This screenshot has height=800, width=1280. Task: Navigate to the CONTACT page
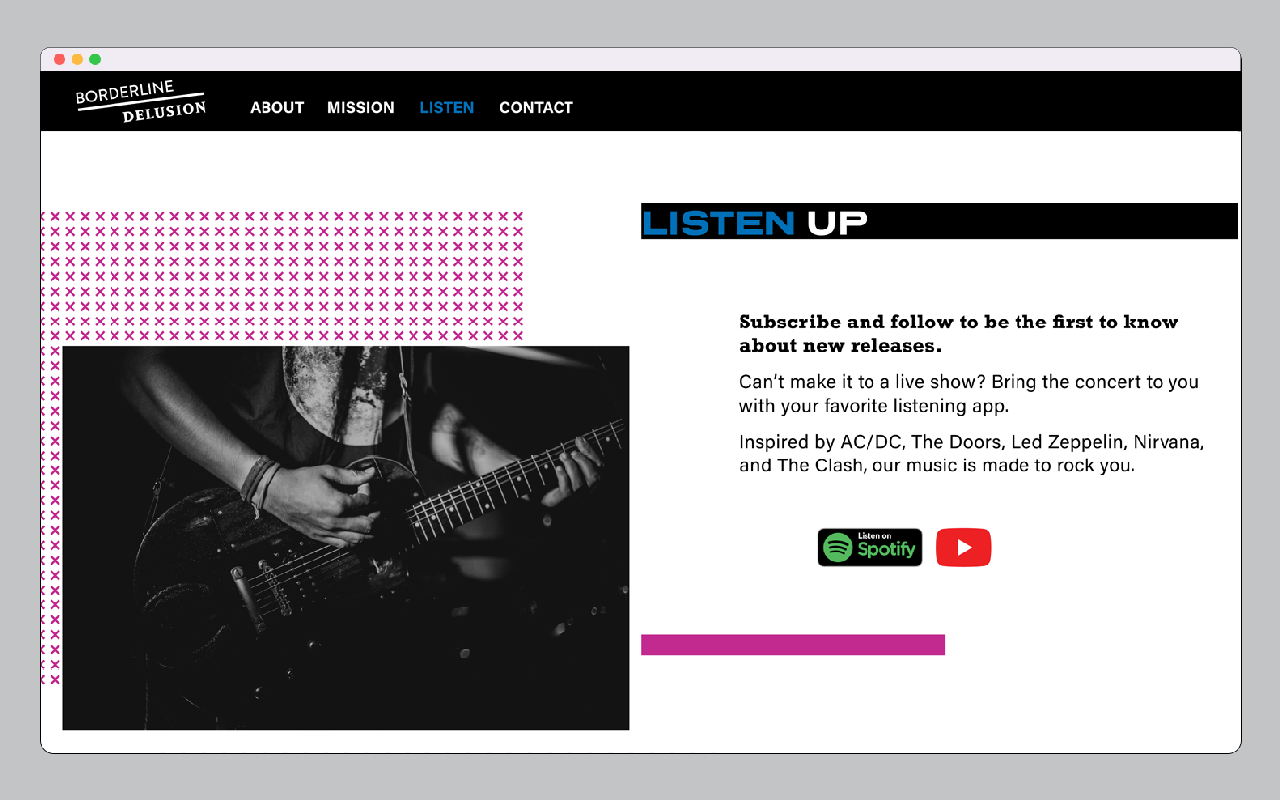coord(536,107)
